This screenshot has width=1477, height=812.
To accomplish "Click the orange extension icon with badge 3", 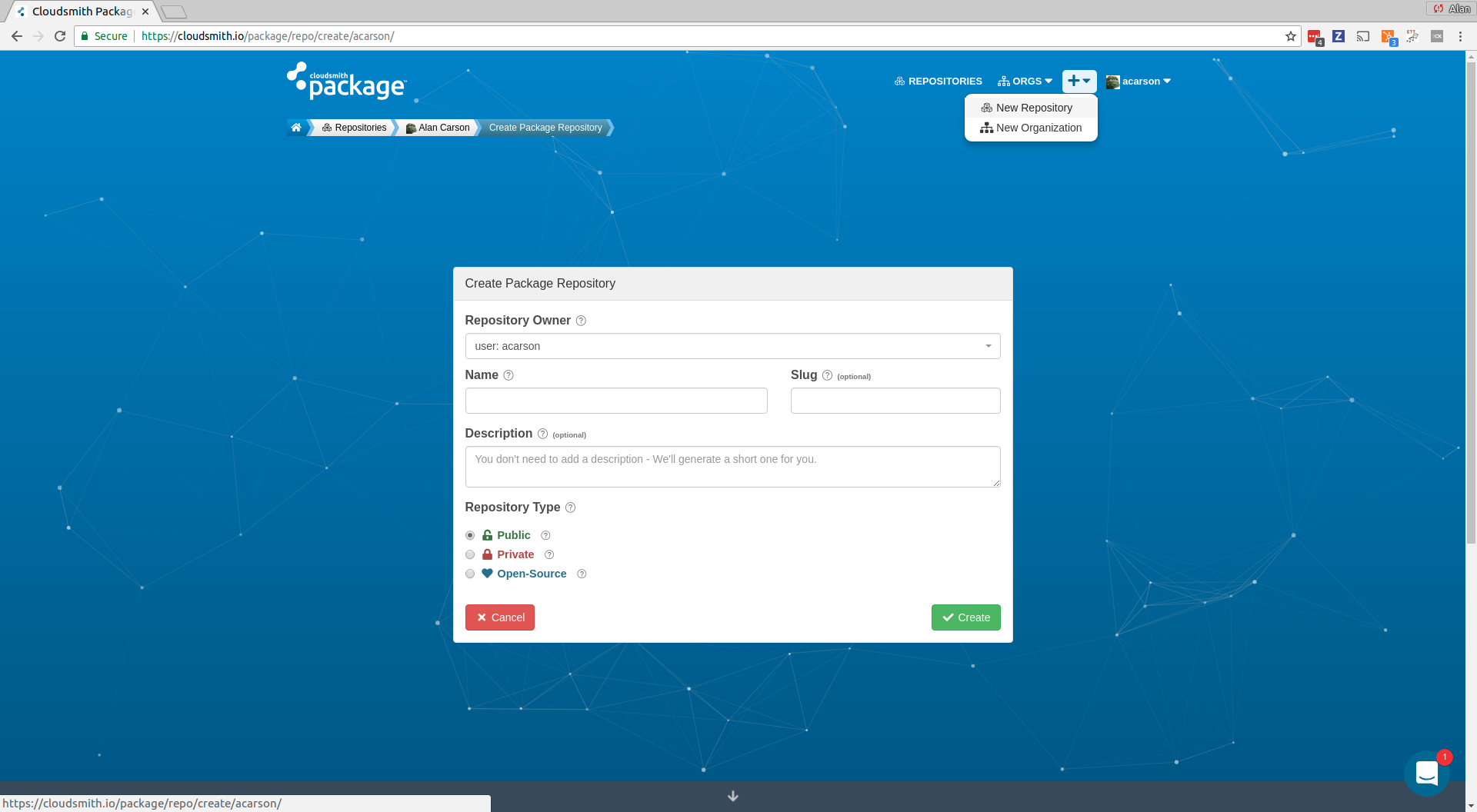I will pos(1389,37).
